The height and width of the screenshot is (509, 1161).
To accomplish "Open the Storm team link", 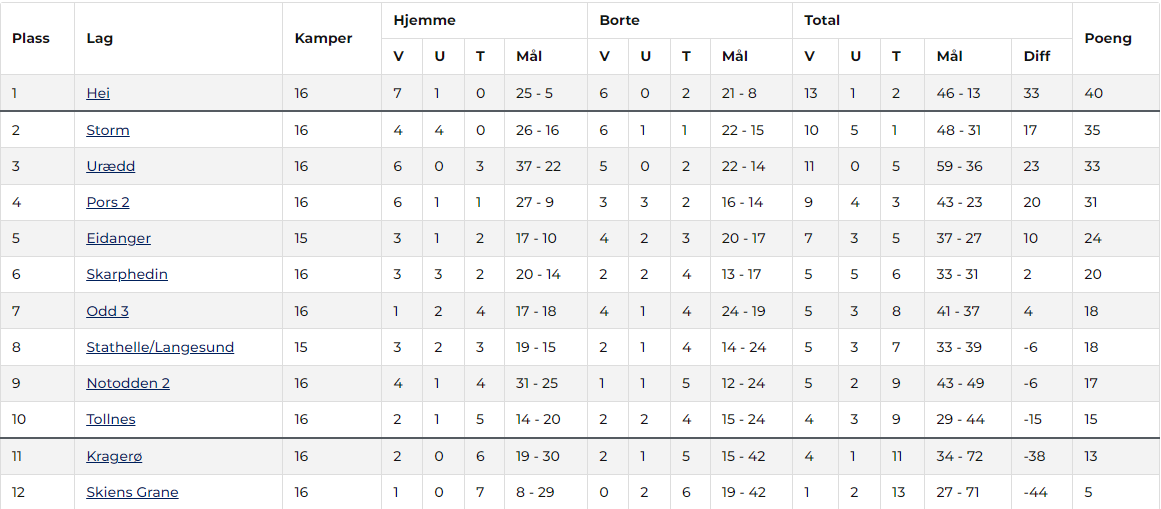I will (x=107, y=130).
